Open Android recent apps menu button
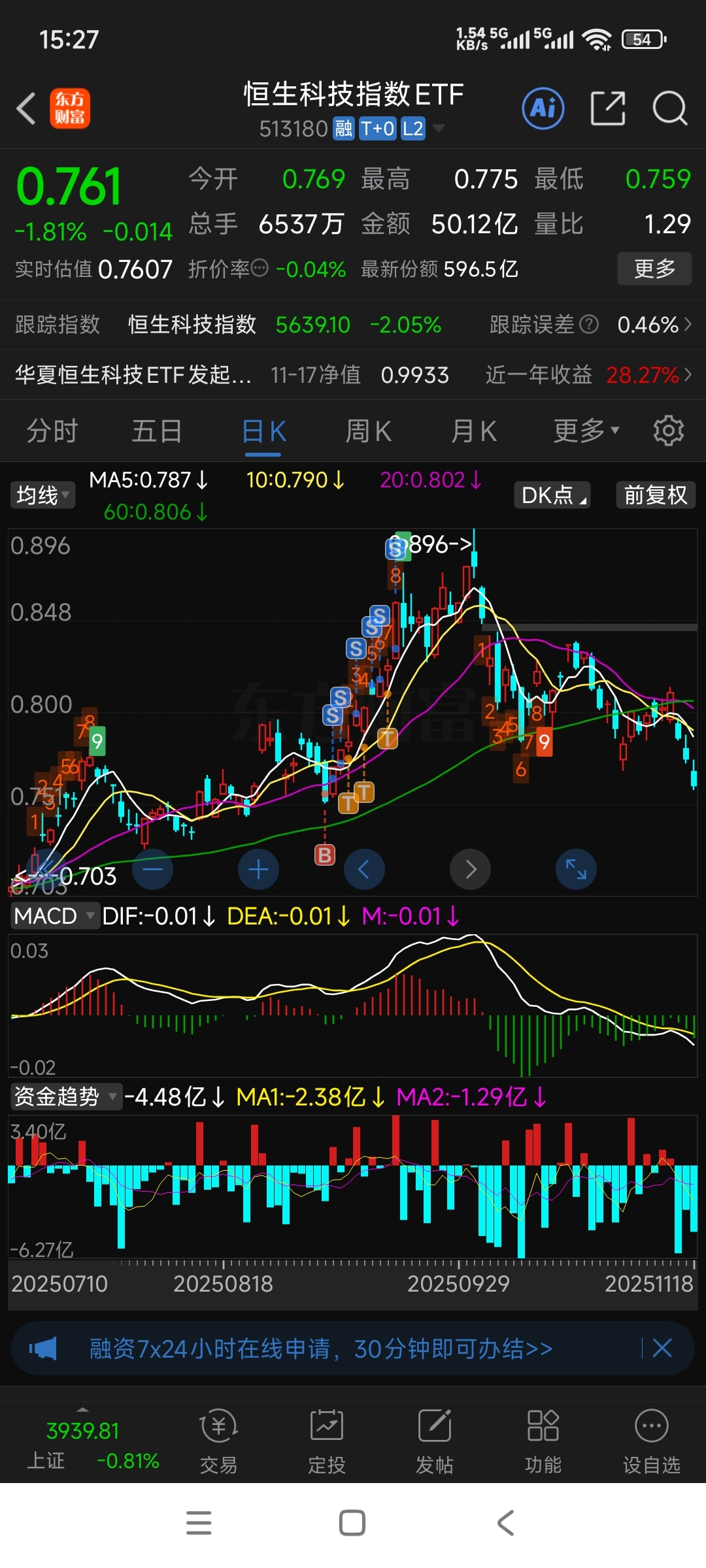Image resolution: width=706 pixels, height=1568 pixels. click(x=199, y=1523)
